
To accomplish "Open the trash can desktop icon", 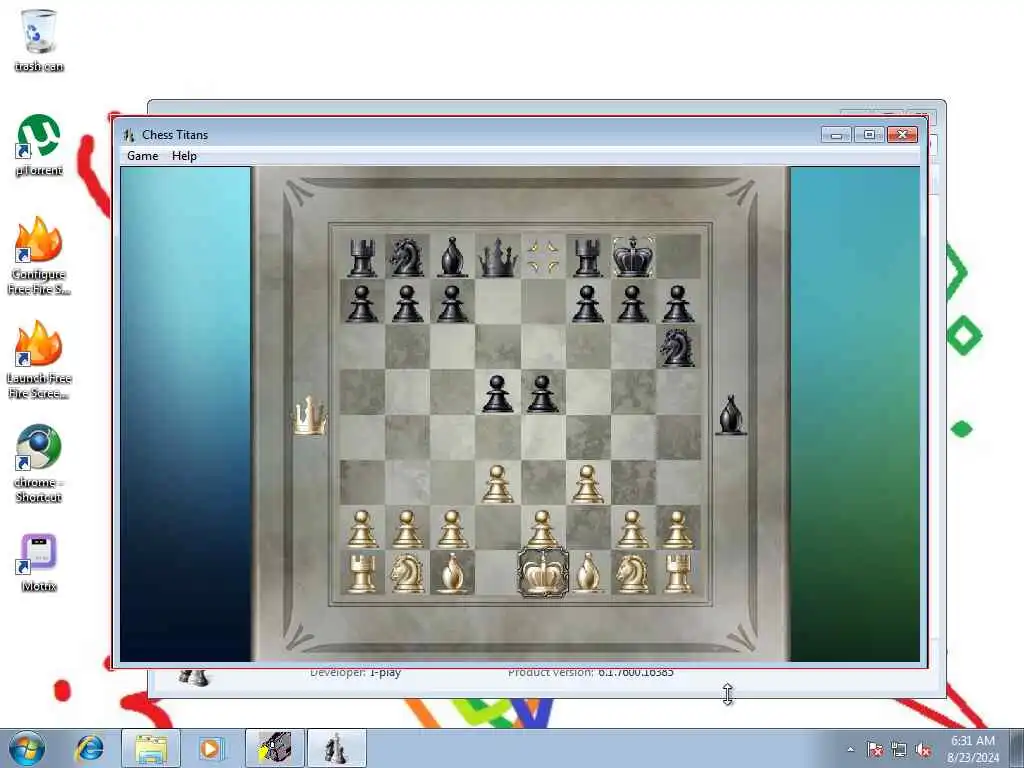I will pyautogui.click(x=39, y=40).
